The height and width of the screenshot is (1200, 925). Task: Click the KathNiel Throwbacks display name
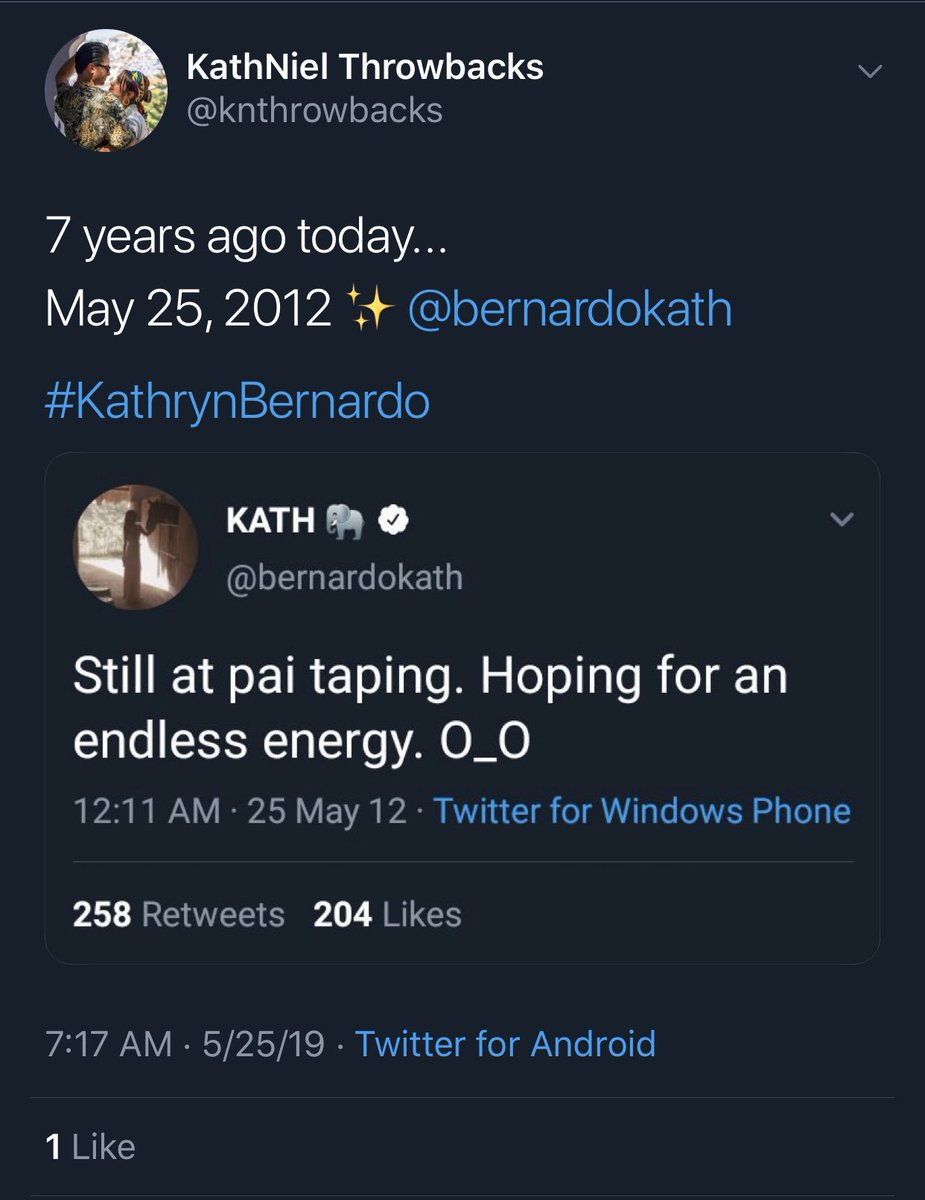point(365,67)
